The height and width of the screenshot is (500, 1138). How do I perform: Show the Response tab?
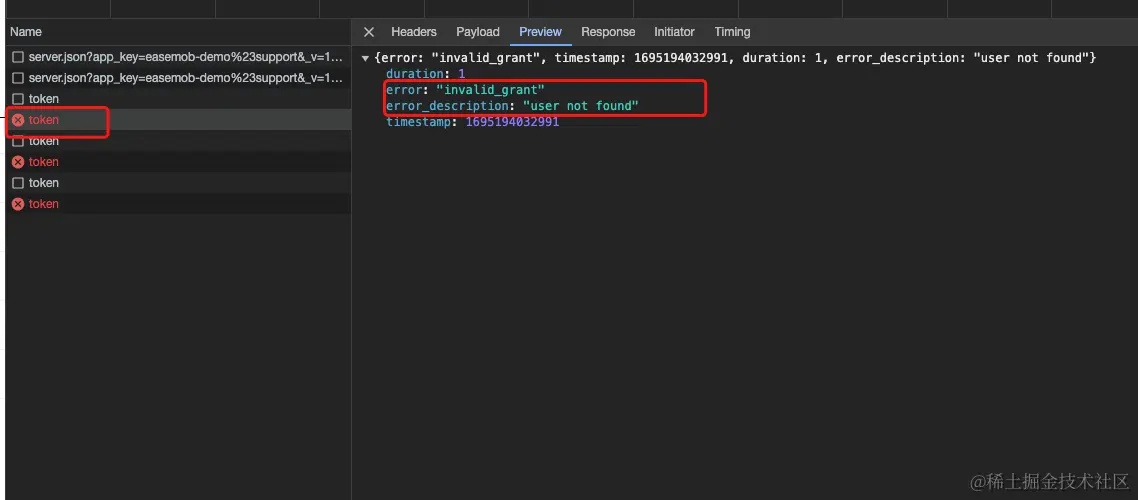[608, 32]
